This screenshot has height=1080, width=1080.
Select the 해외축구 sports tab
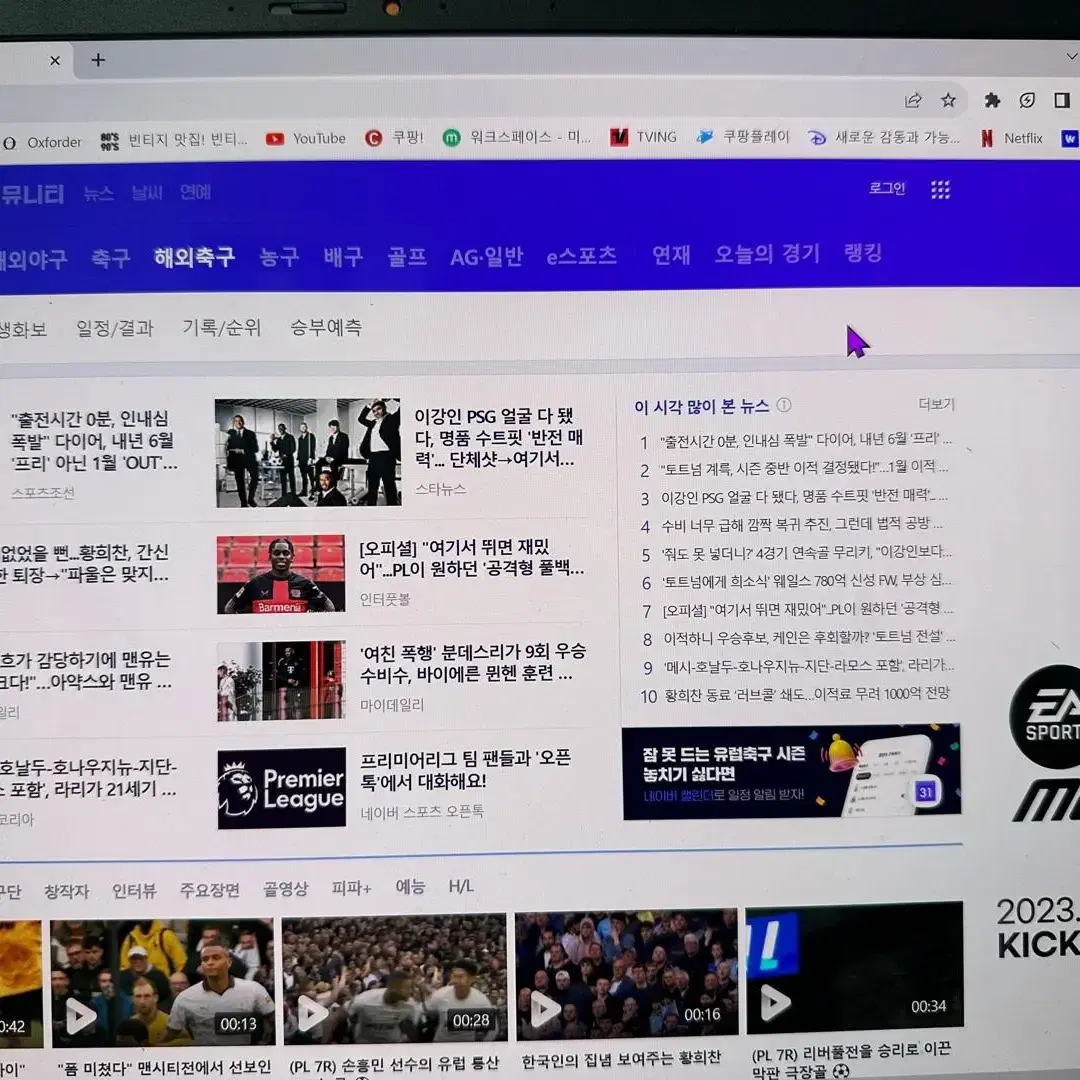[194, 257]
